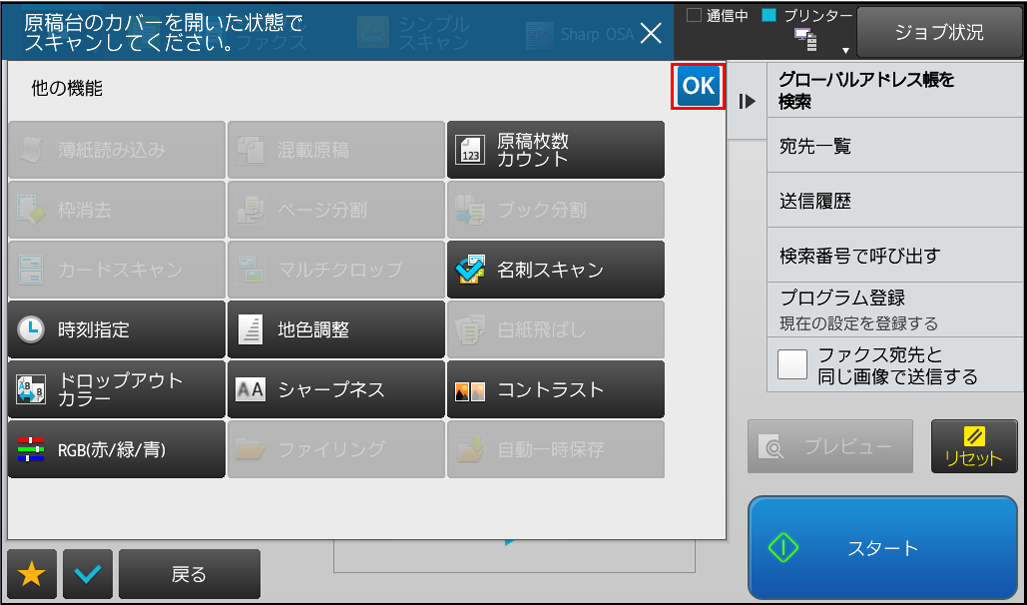Enable ファクス宛先と同じ画像で送信する checkbox
The height and width of the screenshot is (605, 1027).
(792, 365)
